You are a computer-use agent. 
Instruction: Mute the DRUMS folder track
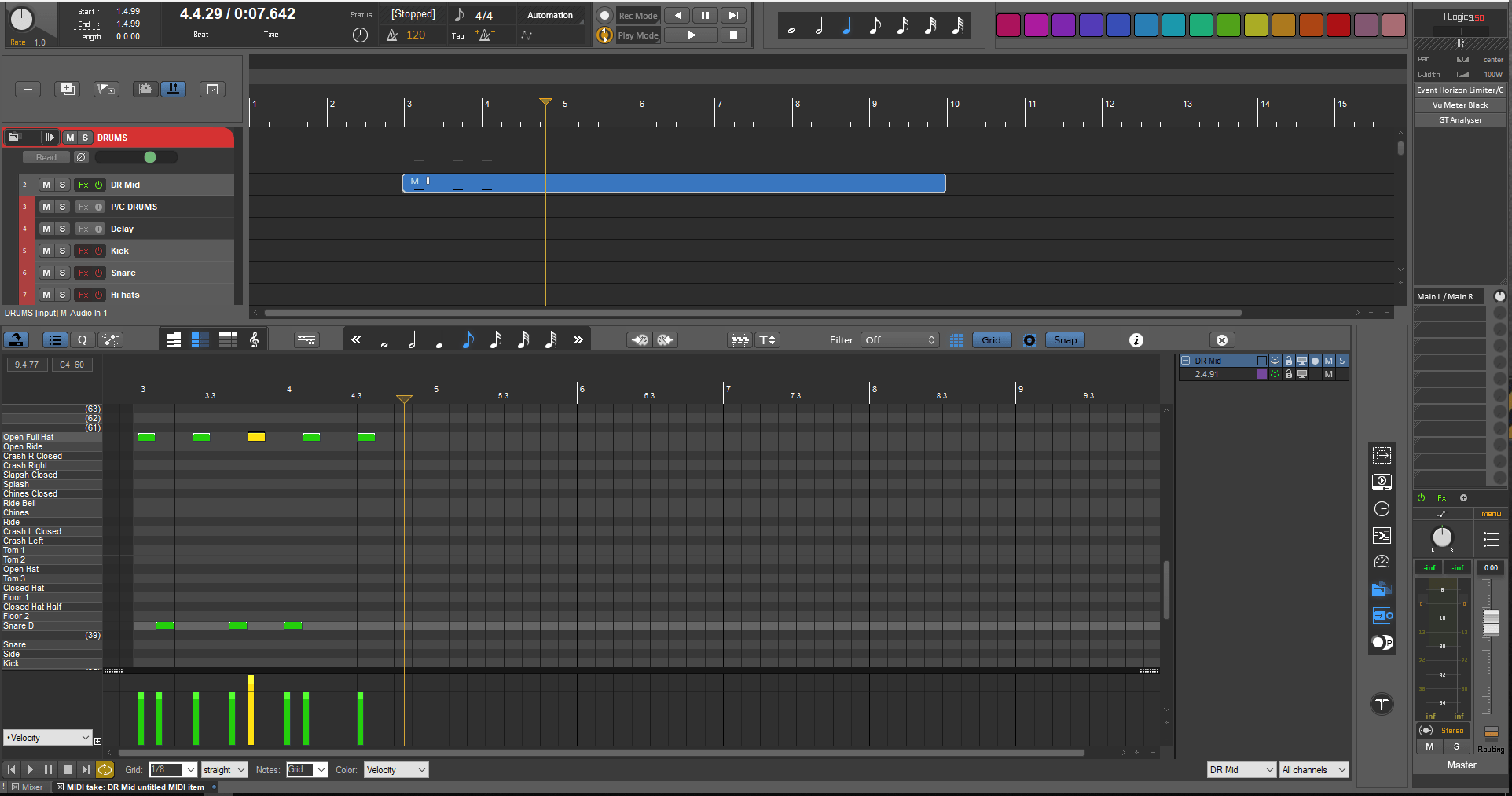(x=70, y=138)
